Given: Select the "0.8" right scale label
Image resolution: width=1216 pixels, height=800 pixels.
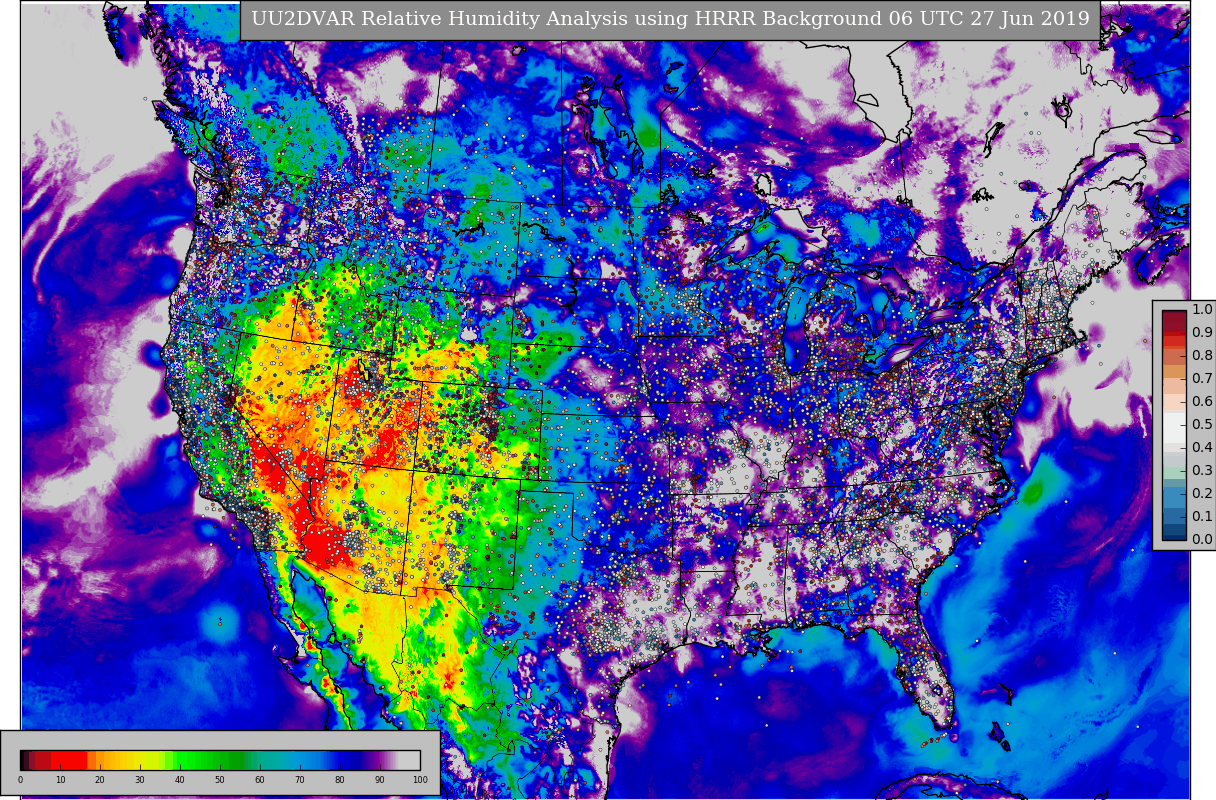Looking at the screenshot, I should pyautogui.click(x=1202, y=356).
